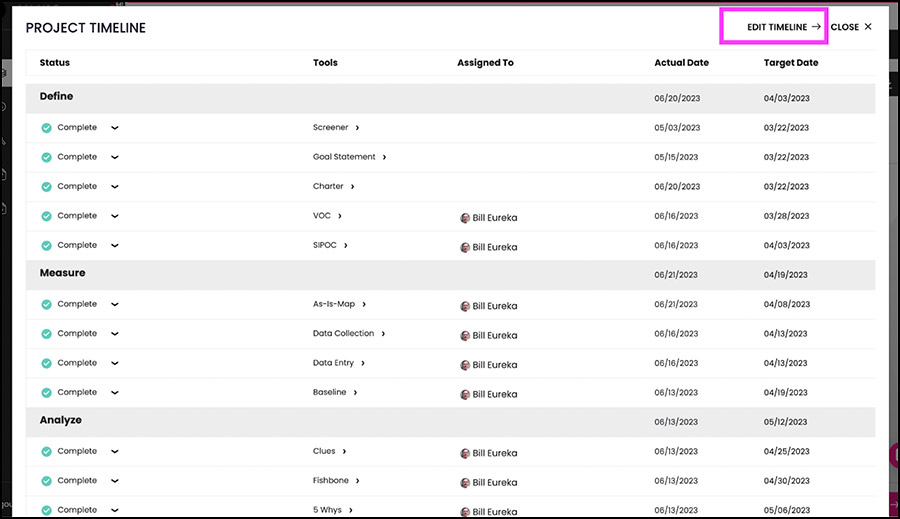Close the Project Timeline dialog

click(x=851, y=27)
